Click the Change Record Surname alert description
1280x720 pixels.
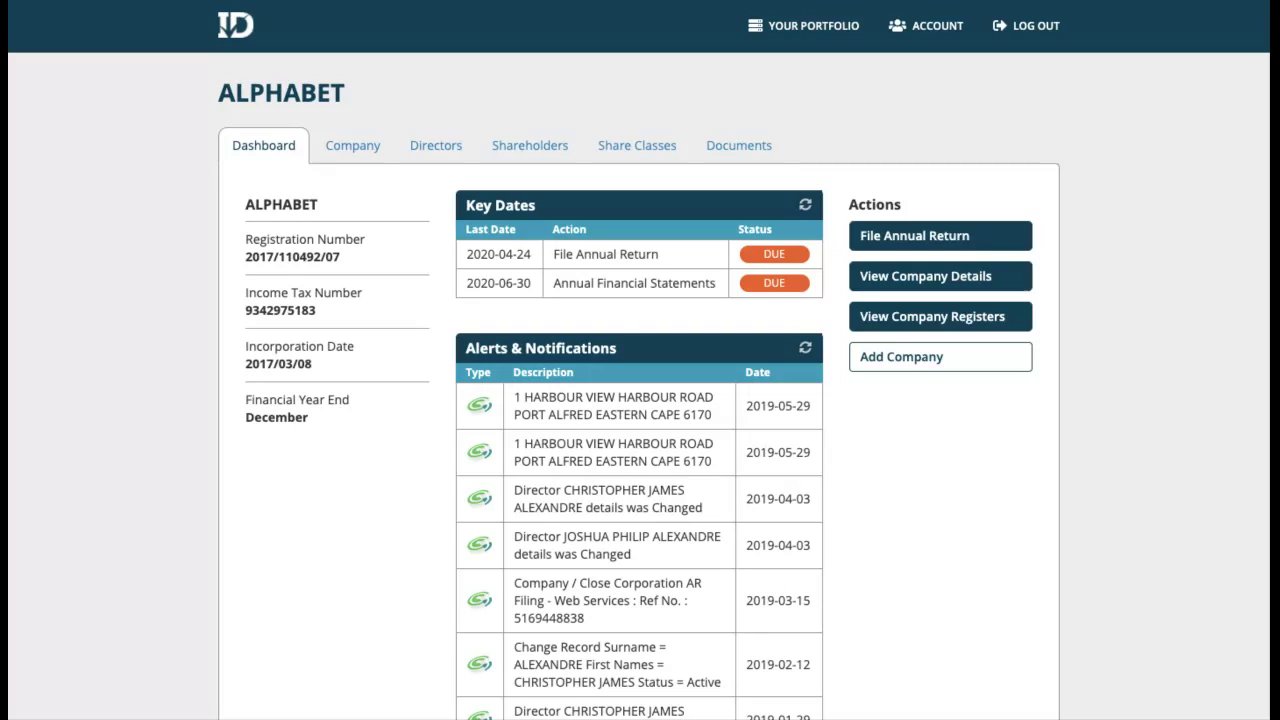point(617,664)
